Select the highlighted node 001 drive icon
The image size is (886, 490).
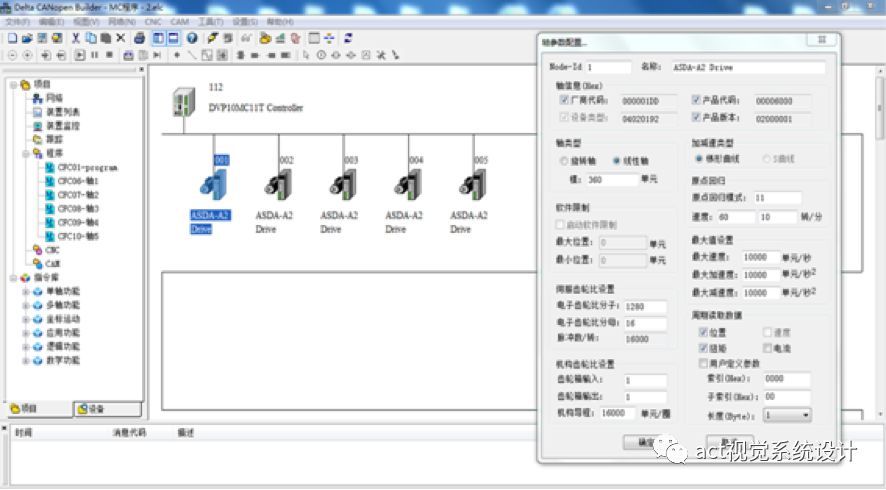pyautogui.click(x=214, y=185)
